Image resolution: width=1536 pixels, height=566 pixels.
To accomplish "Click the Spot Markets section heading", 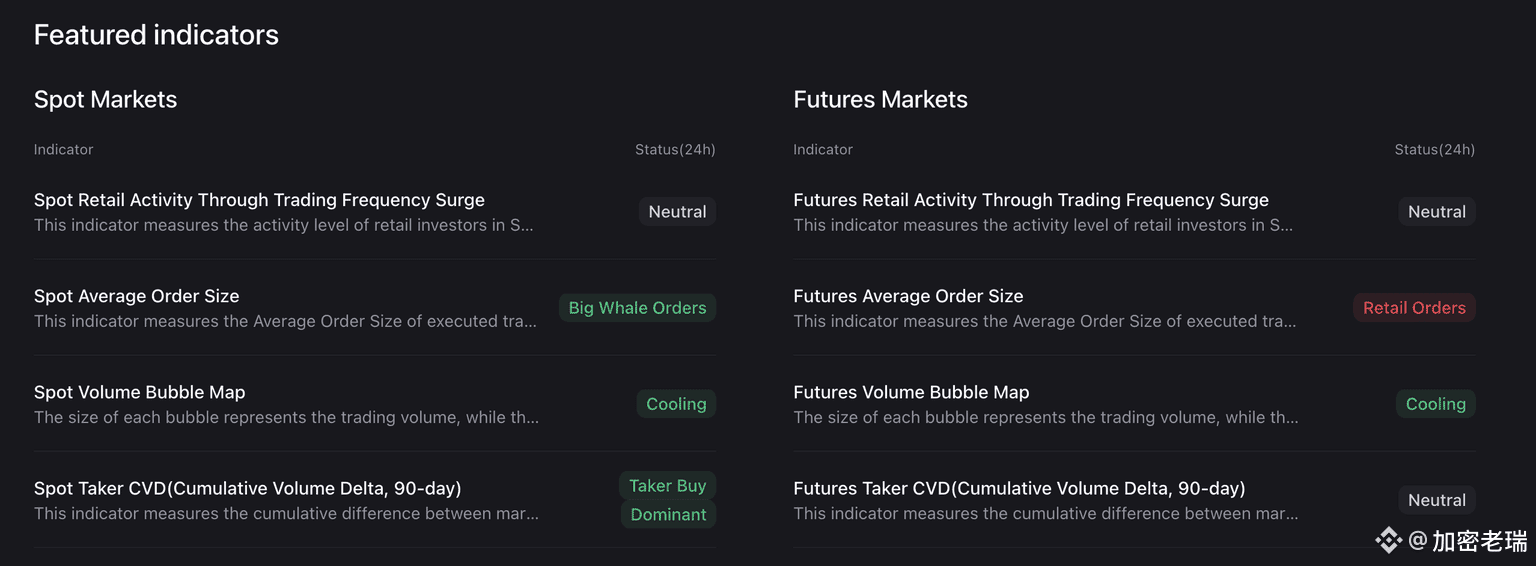I will point(105,99).
